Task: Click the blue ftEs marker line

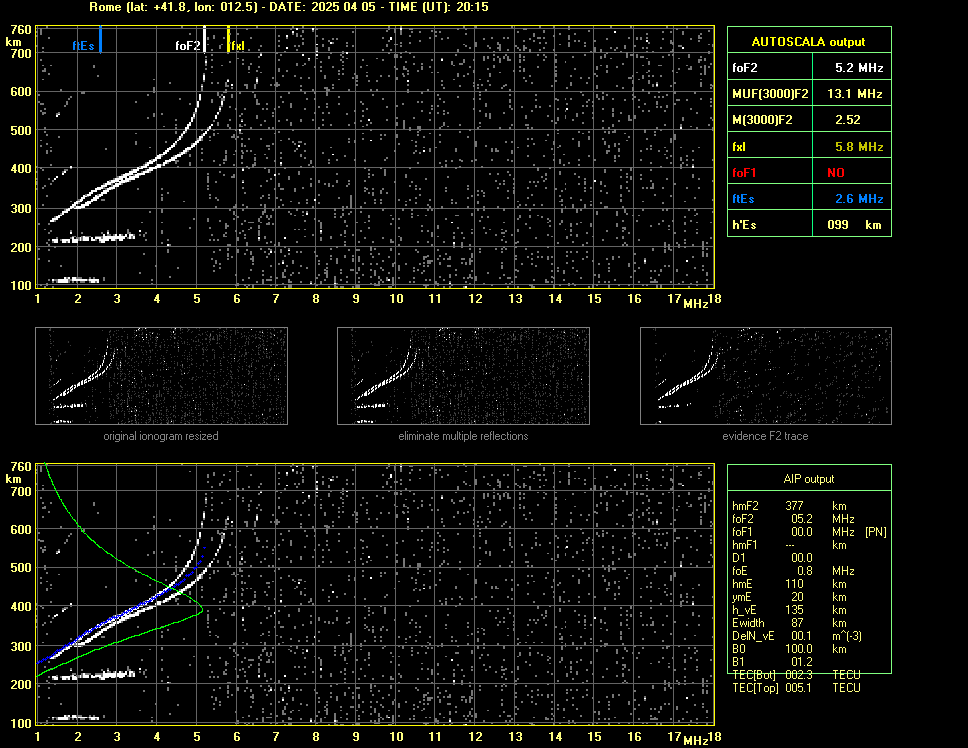Action: click(x=101, y=39)
